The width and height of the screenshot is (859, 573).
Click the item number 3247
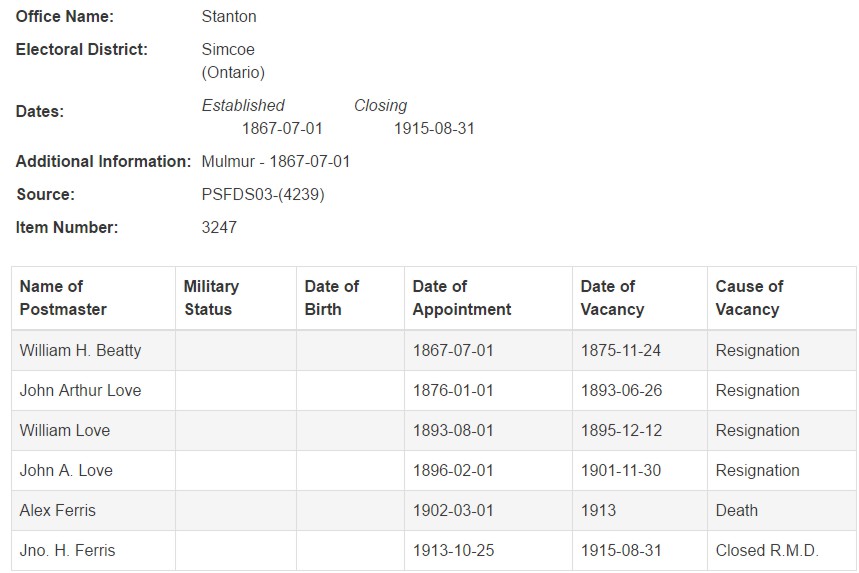click(x=219, y=228)
